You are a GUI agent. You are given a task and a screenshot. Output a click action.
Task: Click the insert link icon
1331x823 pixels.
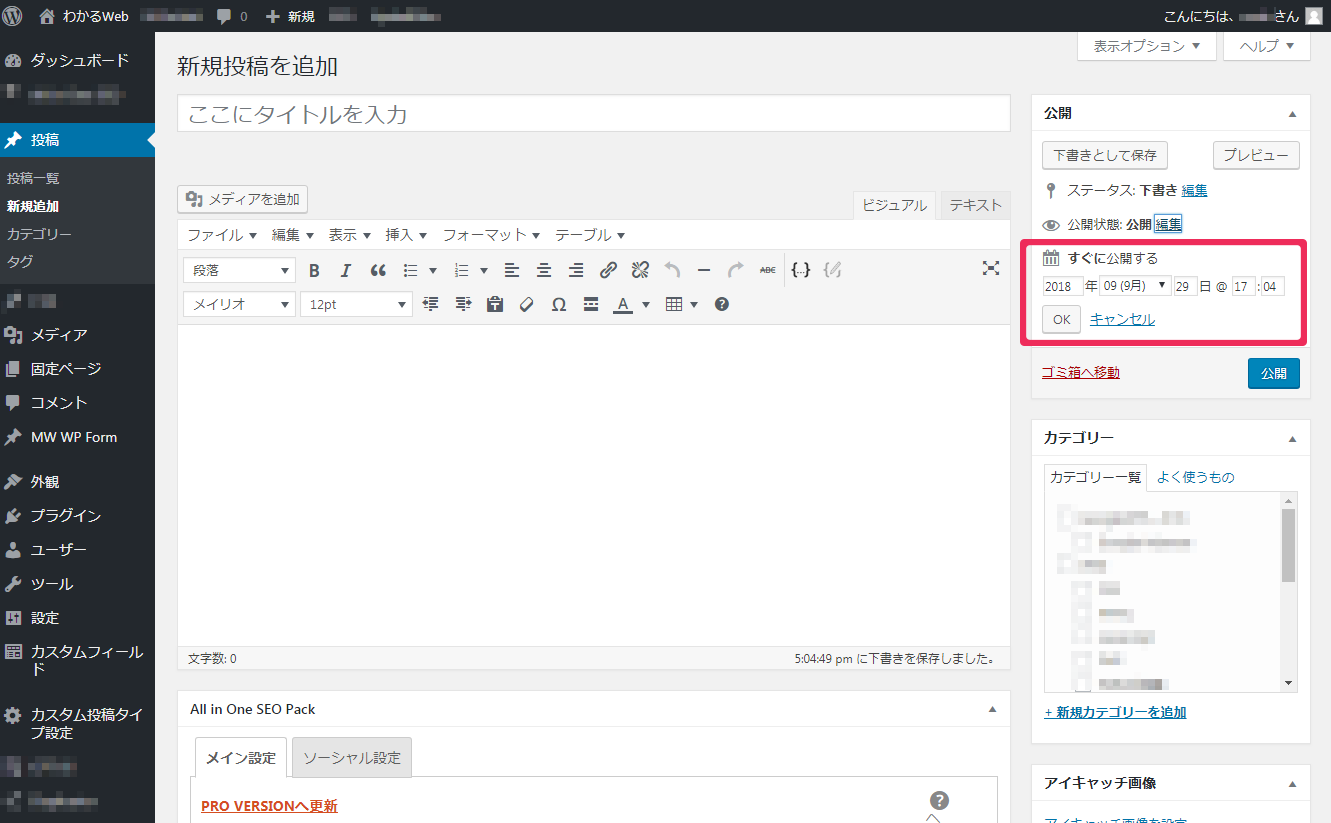[x=608, y=270]
